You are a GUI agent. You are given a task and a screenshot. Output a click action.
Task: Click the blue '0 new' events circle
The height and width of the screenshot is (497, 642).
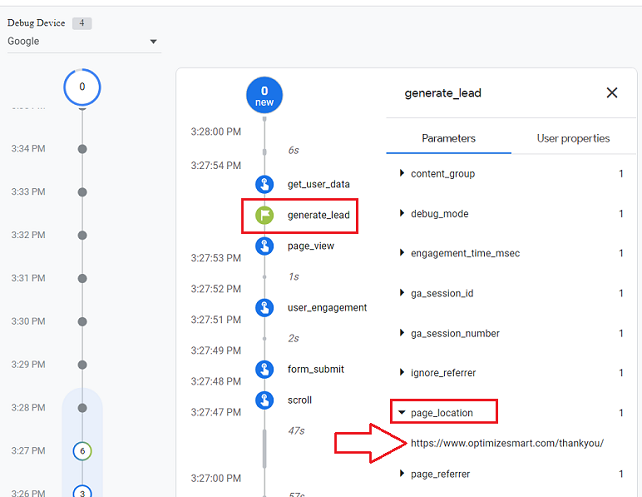(264, 95)
